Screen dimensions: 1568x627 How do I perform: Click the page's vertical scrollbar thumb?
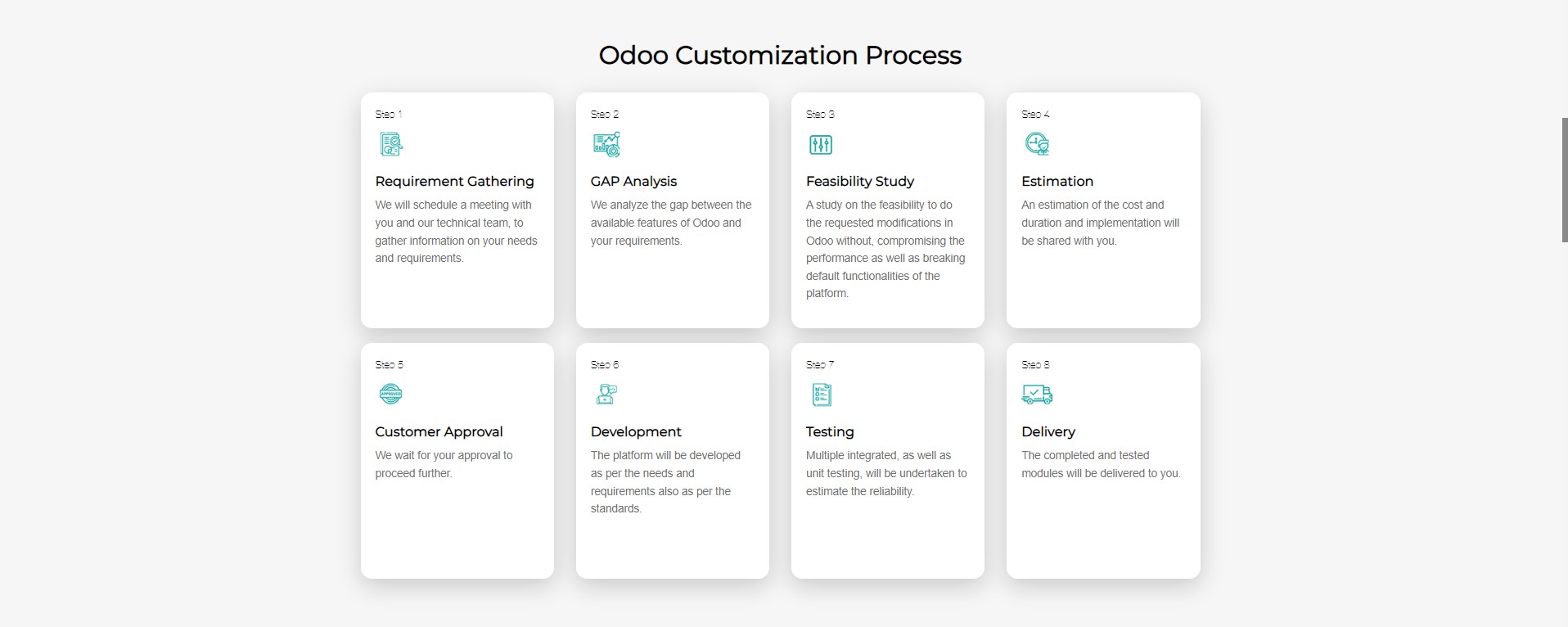1564,180
